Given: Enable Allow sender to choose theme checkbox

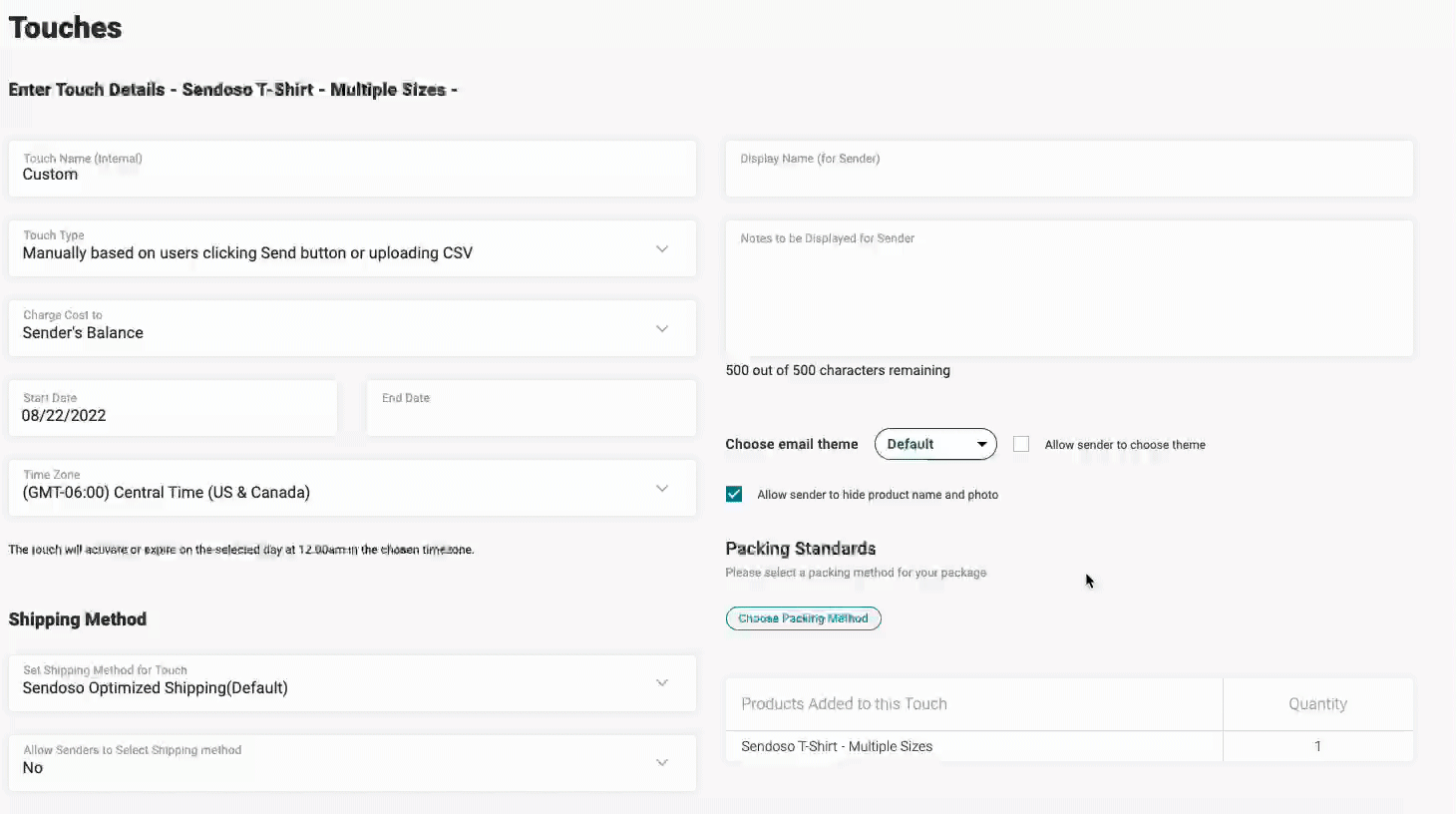Looking at the screenshot, I should 1021,444.
